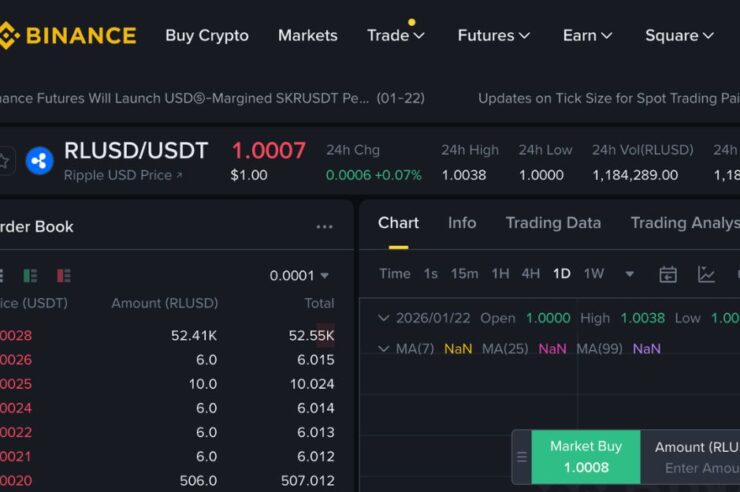740x492 pixels.
Task: Click the Ripple coin icon
Action: [39, 160]
